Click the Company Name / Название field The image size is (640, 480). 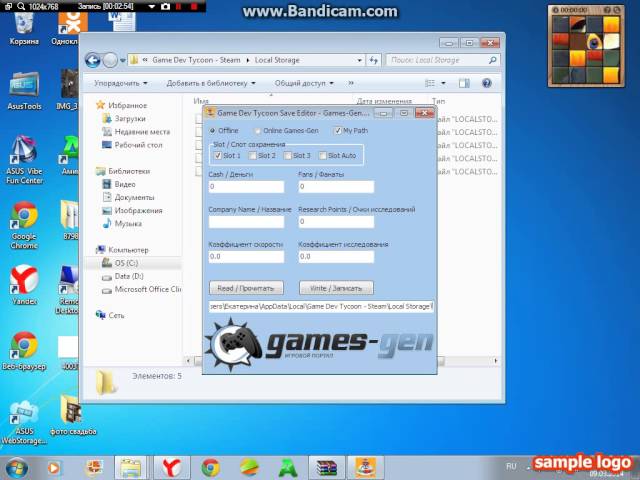tap(246, 222)
